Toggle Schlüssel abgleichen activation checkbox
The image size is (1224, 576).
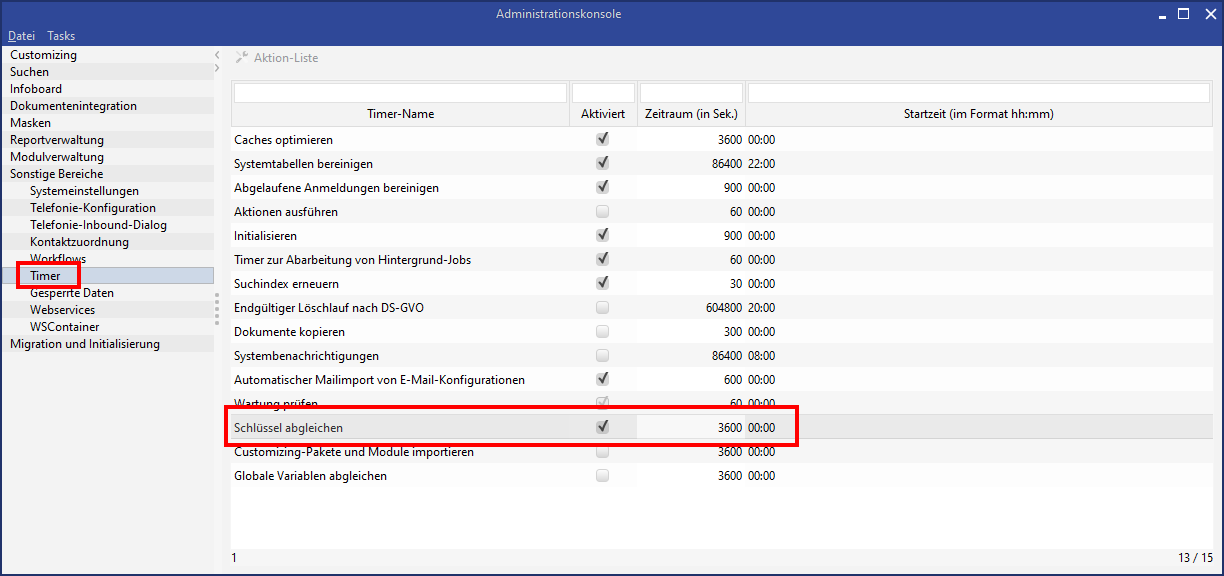[x=602, y=427]
